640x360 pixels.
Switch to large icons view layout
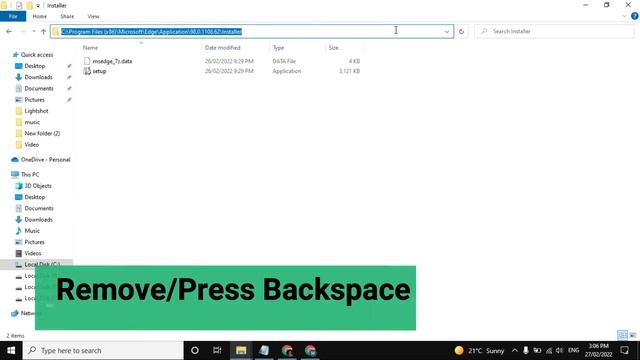[633, 335]
